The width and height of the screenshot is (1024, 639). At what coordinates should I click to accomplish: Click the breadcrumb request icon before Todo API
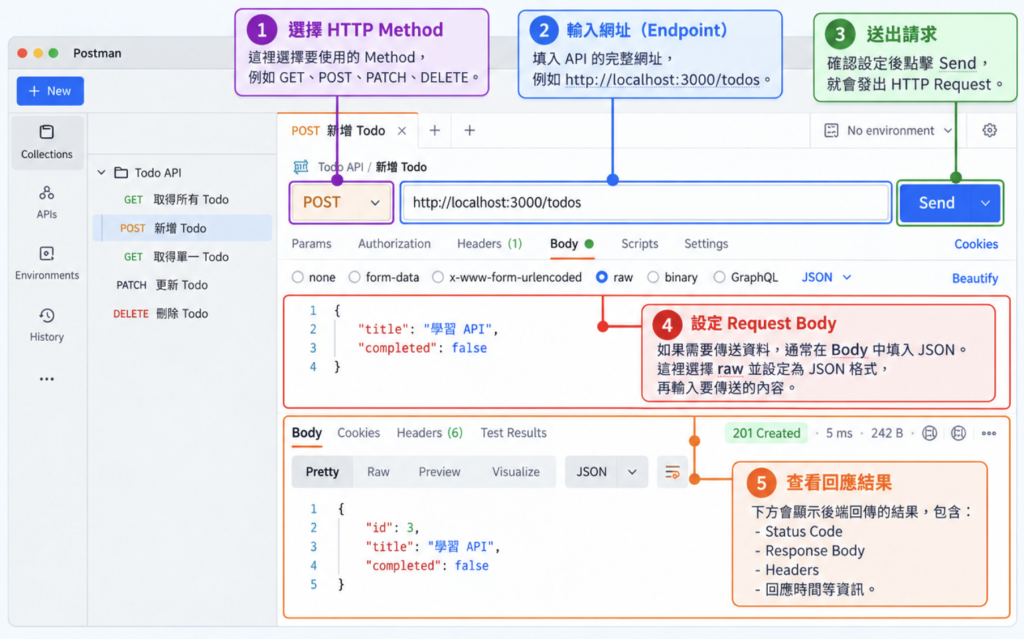(x=301, y=167)
